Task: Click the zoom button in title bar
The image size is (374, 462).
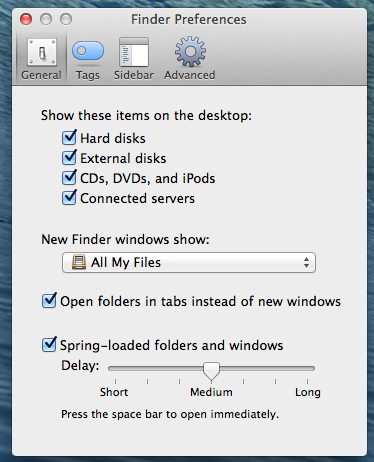Action: click(66, 19)
